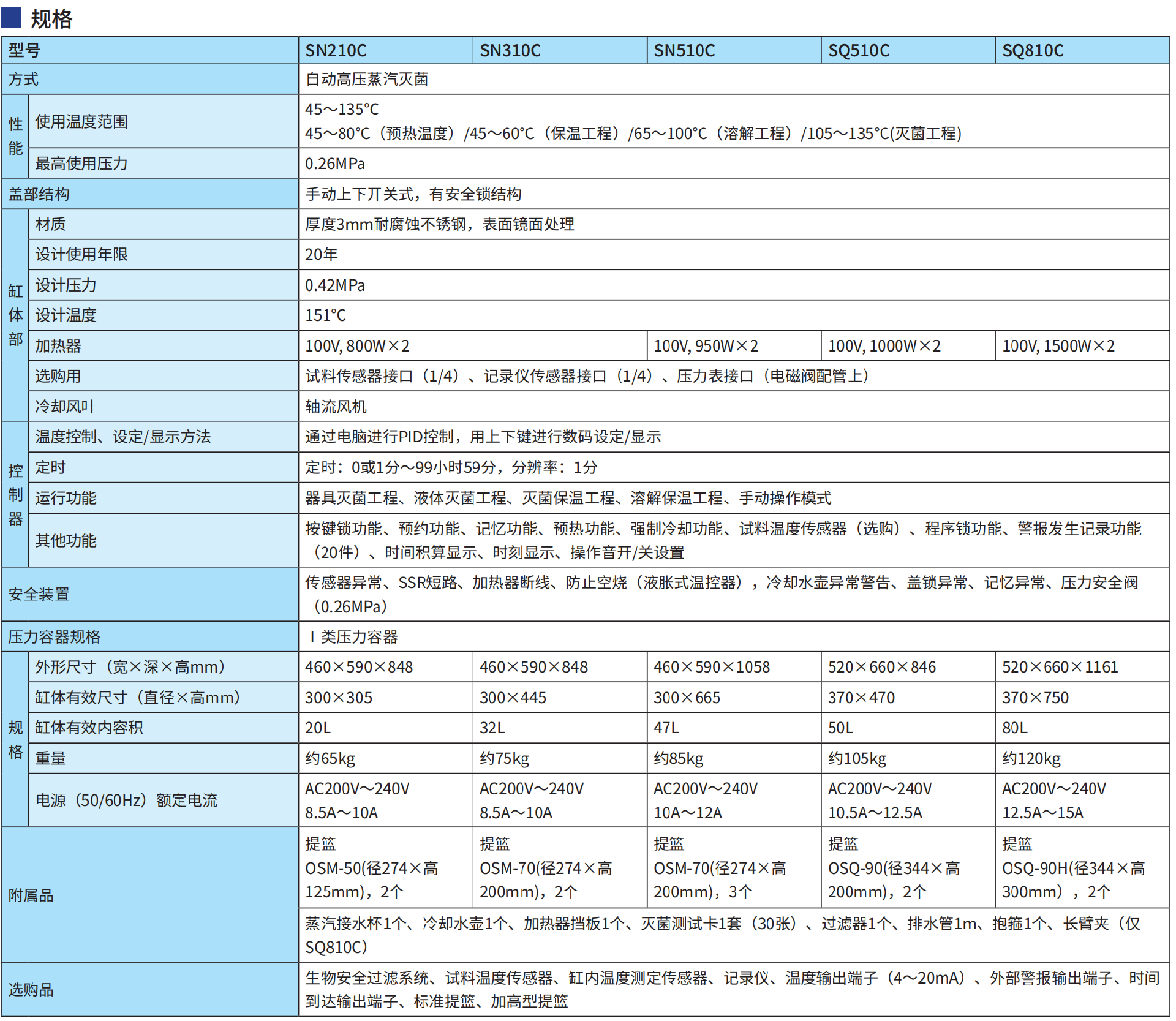Click the 45～135℃ temperature value
Screen dimensions: 1176x1021
(x=342, y=109)
